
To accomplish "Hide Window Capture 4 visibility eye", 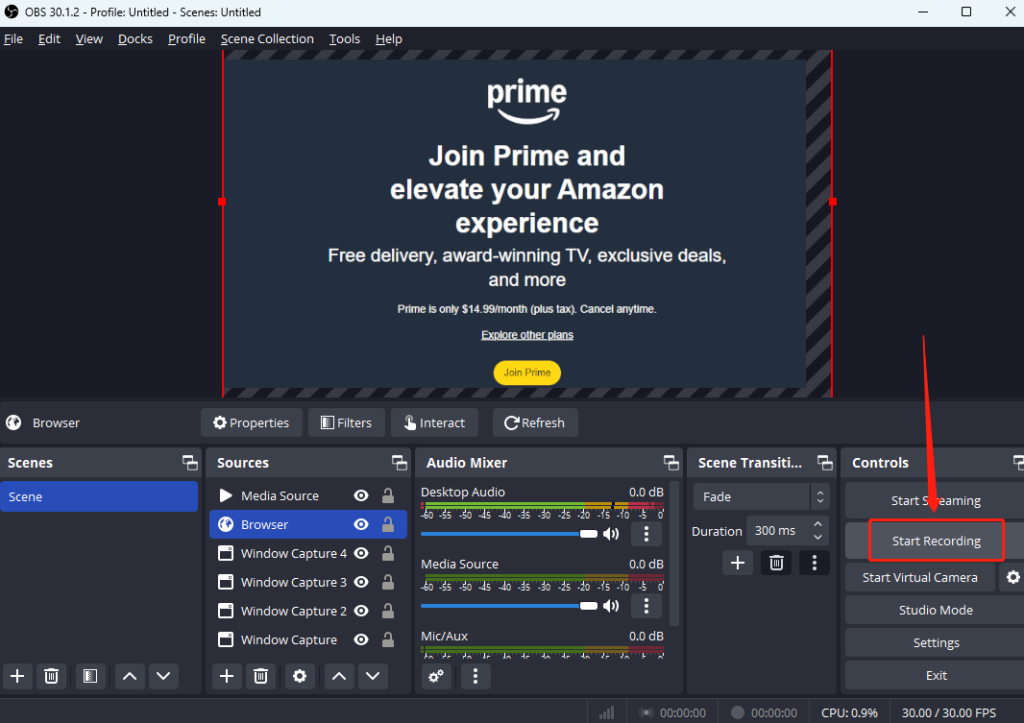I will 361,553.
